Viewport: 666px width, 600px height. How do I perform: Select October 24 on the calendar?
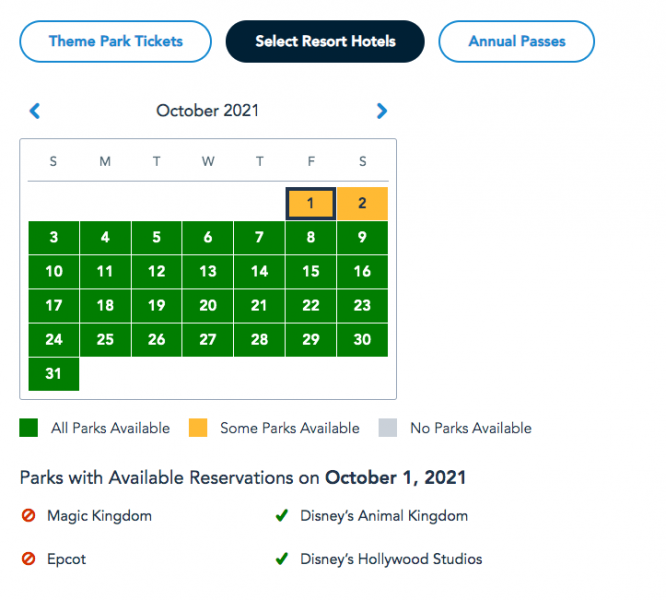tap(54, 340)
